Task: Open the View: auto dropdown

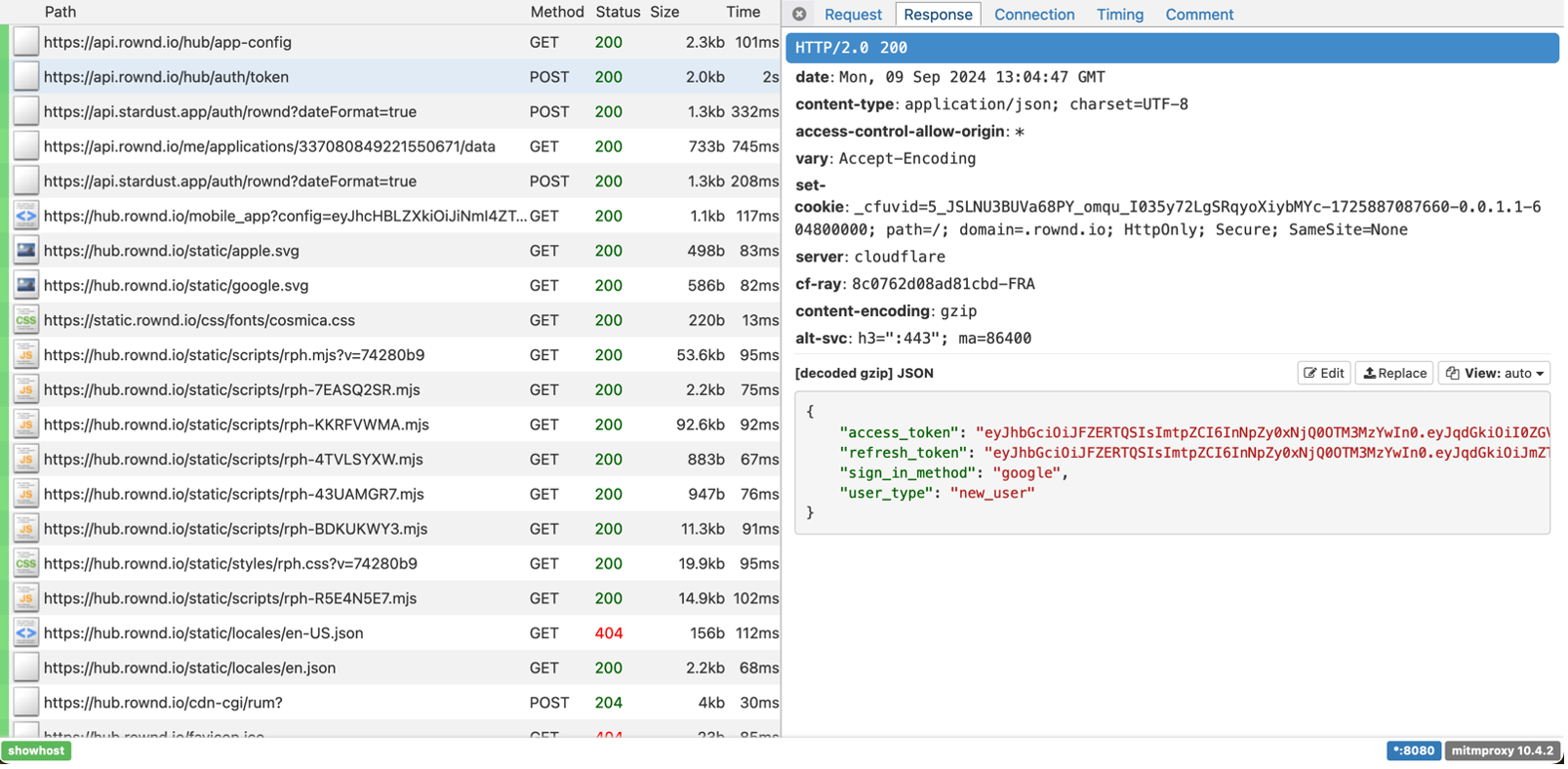Action: point(1494,373)
